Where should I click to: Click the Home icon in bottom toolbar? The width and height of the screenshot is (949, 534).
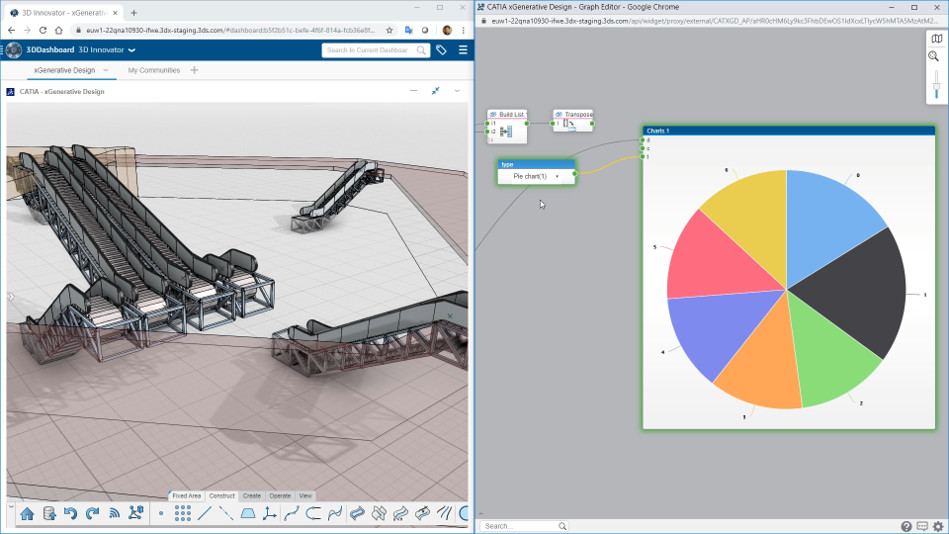[27, 514]
